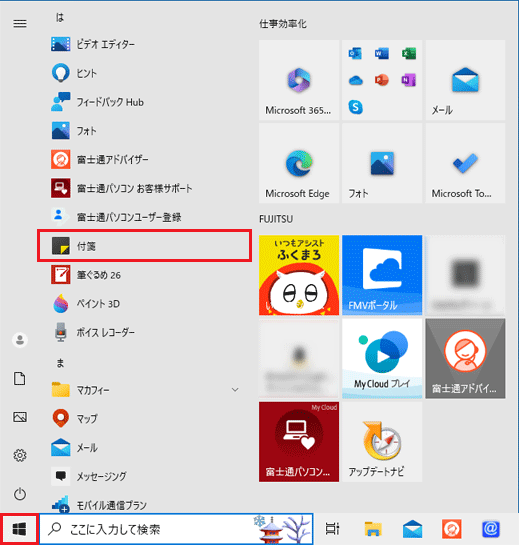519x545 pixels.
Task: Open the フォト tile
Action: click(x=382, y=163)
